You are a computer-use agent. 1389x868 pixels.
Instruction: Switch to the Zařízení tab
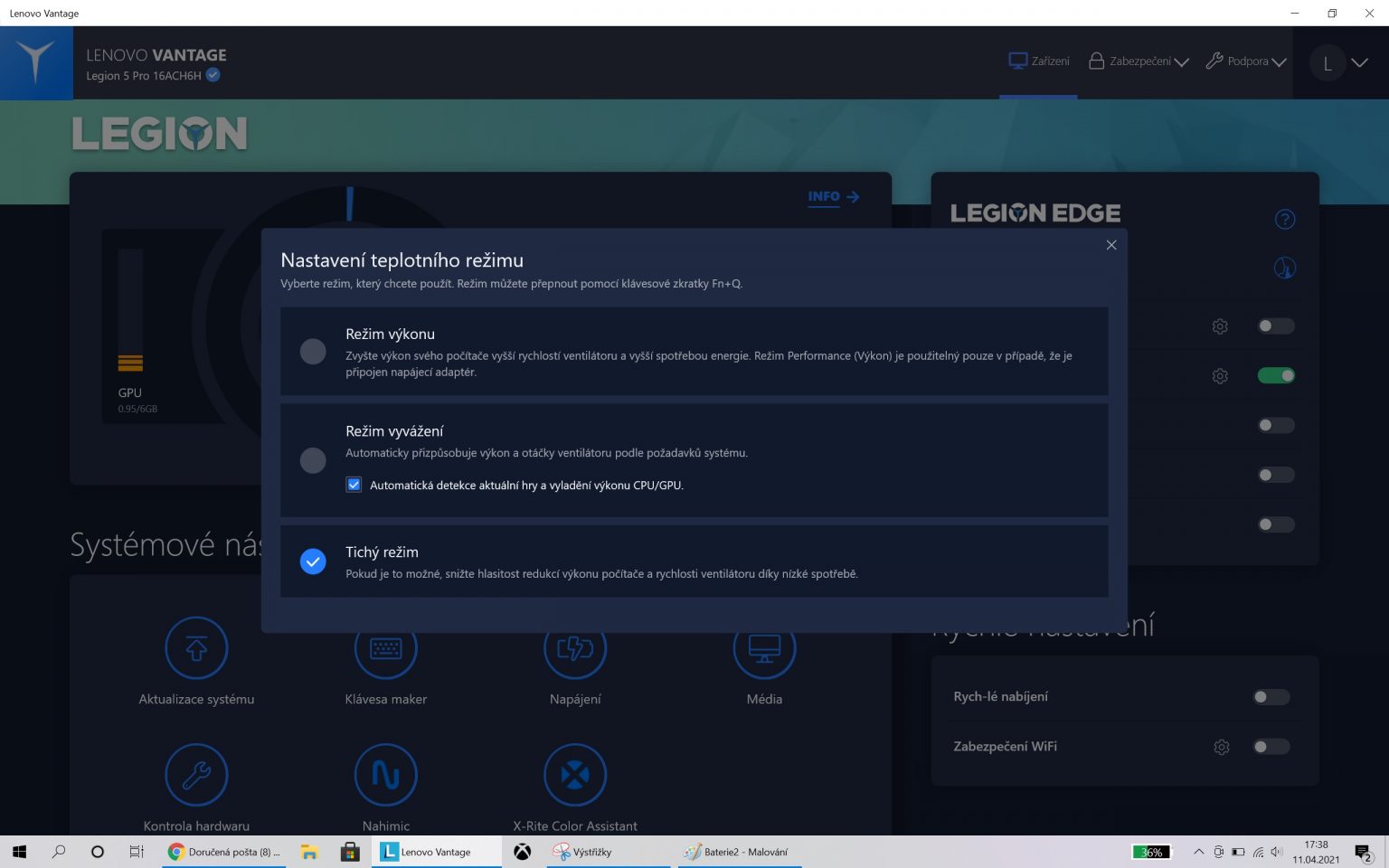coord(1039,61)
